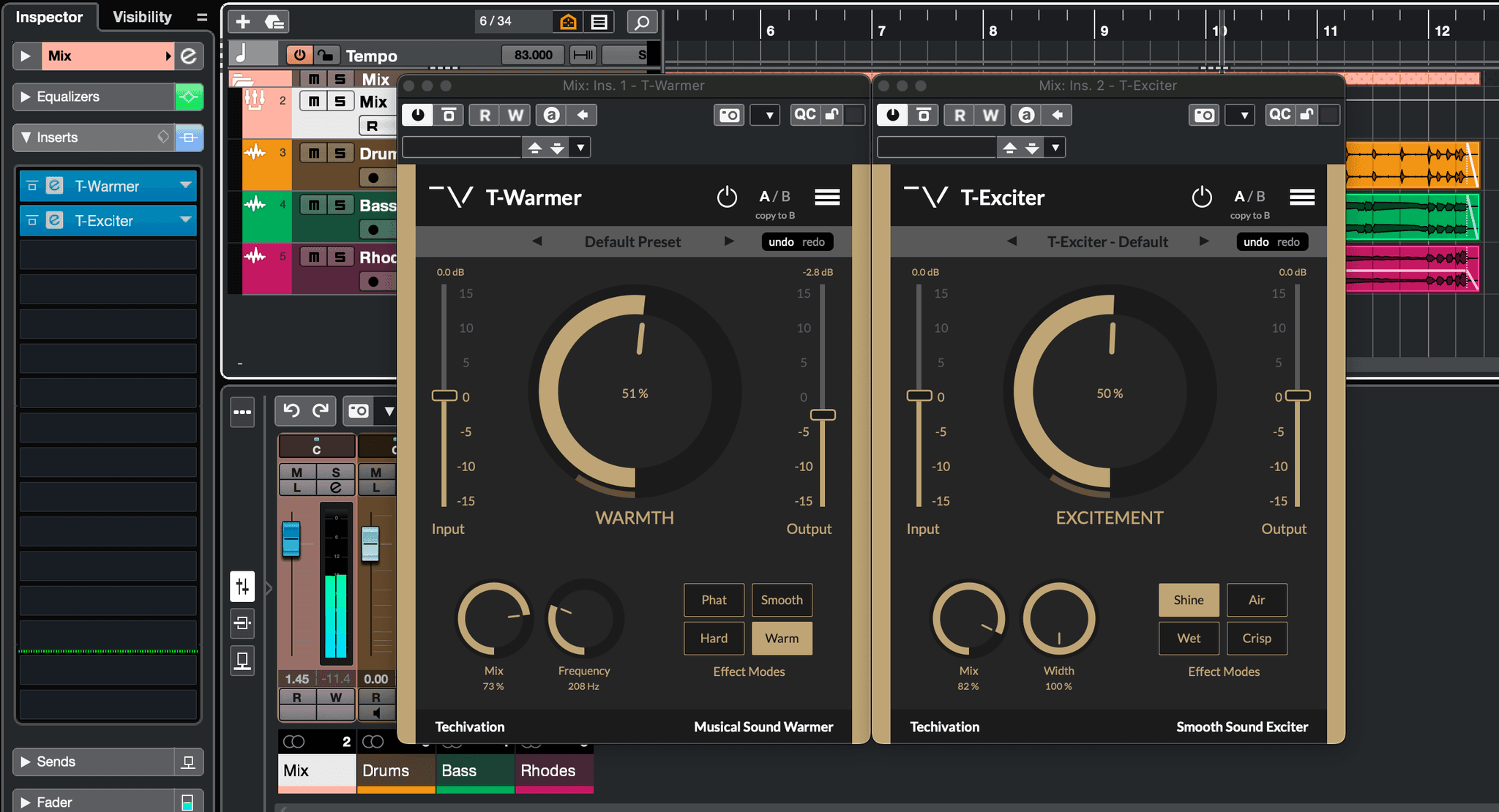Click the Shine effect mode in T-Exciter
Screen dimensions: 1499x812
point(1188,600)
